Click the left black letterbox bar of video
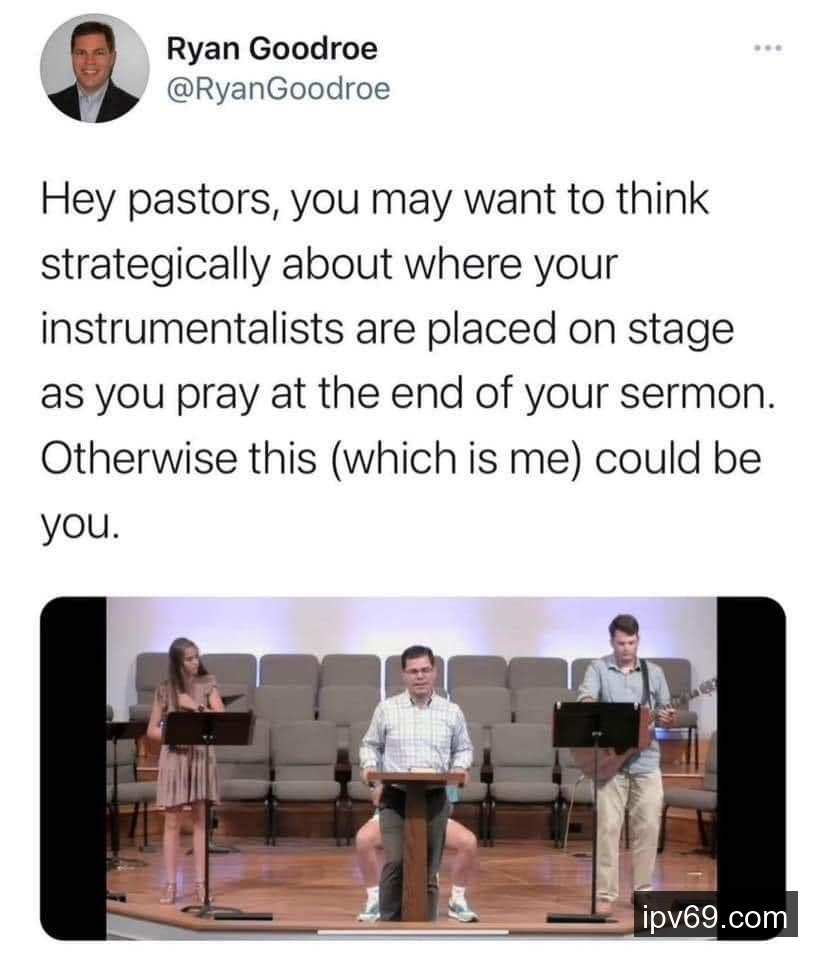821x960 pixels. [73, 765]
